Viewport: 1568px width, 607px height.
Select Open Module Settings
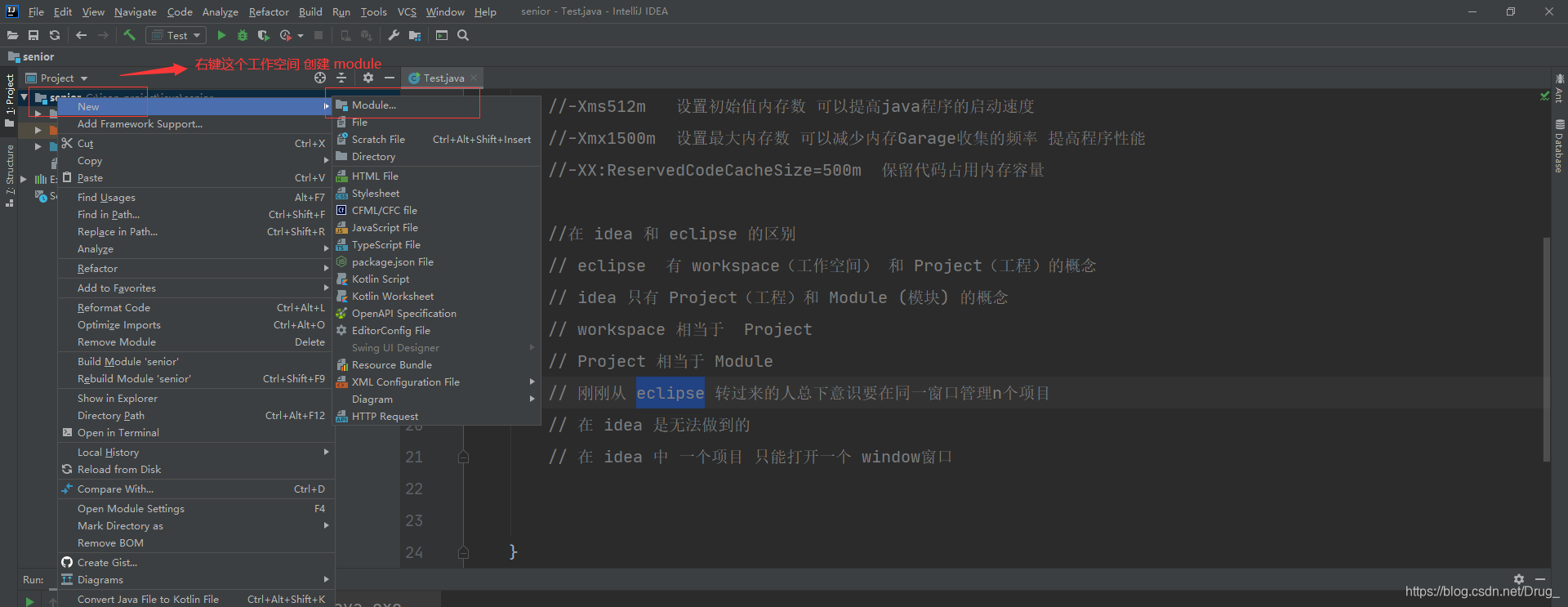(x=194, y=509)
